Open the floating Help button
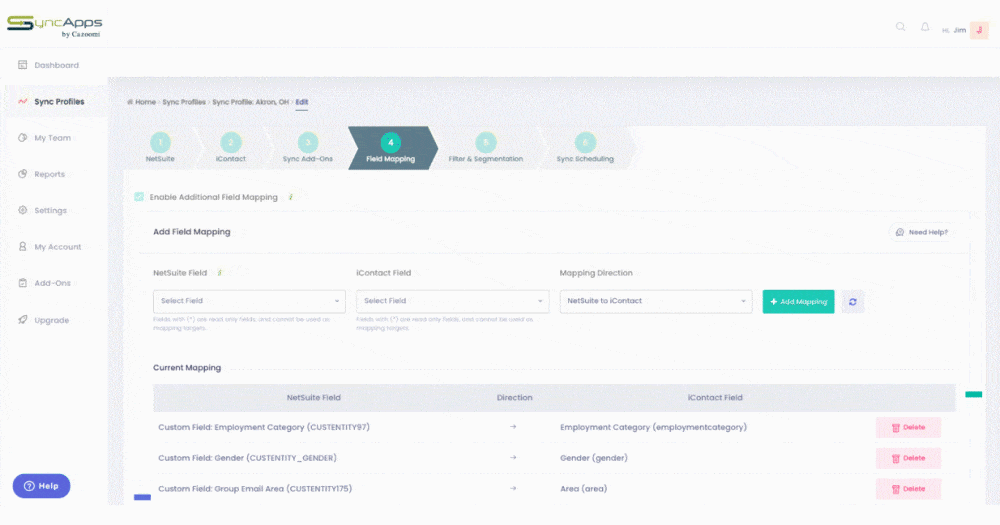The image size is (1000, 525). click(x=41, y=486)
